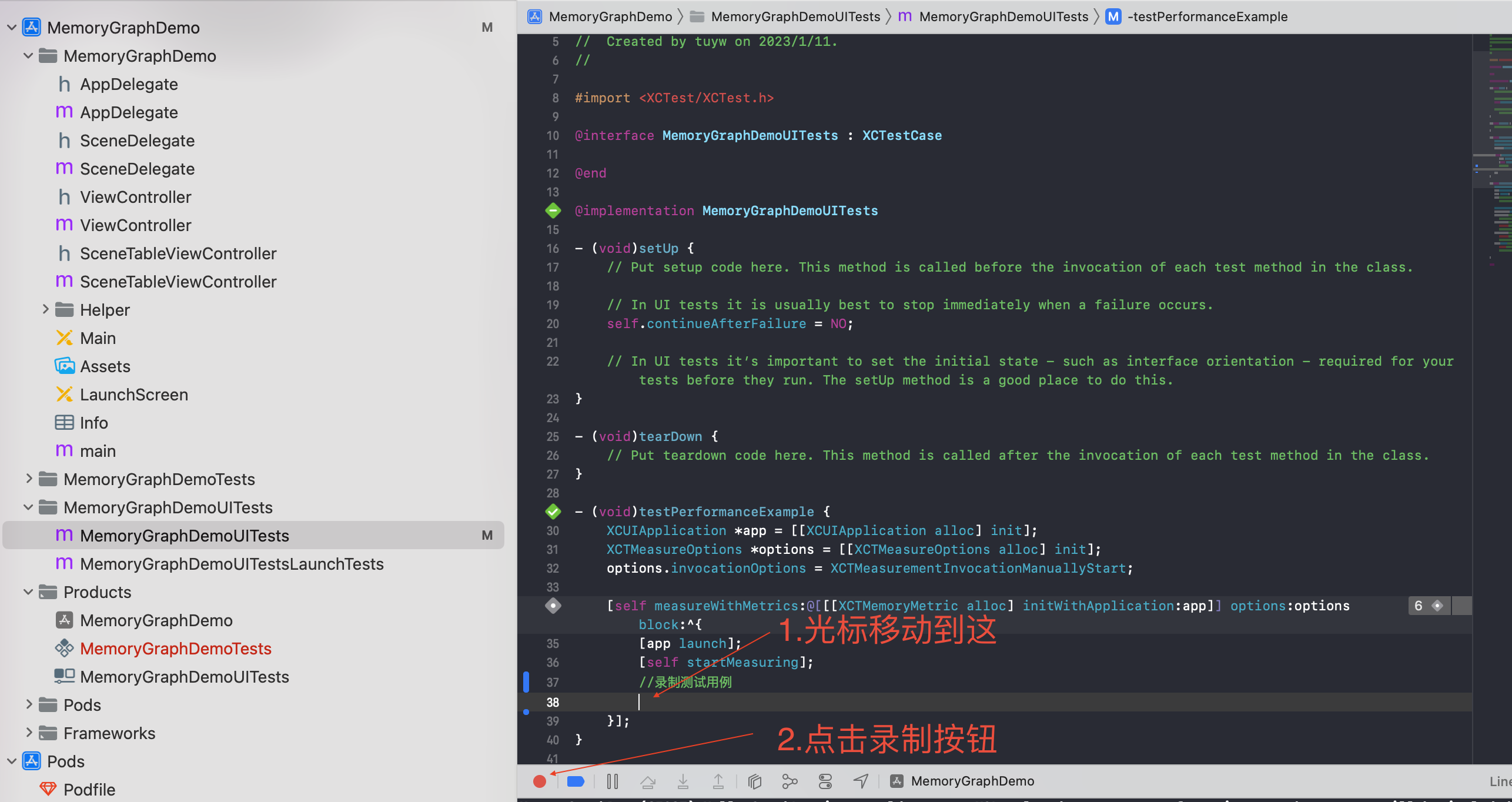Click the Simulate Location arrow icon

(x=861, y=781)
